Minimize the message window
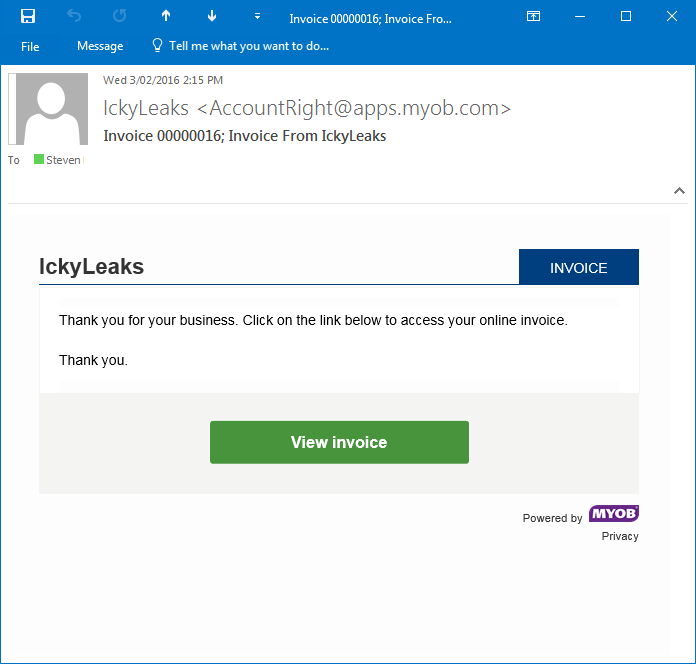Image resolution: width=696 pixels, height=664 pixels. (x=580, y=16)
